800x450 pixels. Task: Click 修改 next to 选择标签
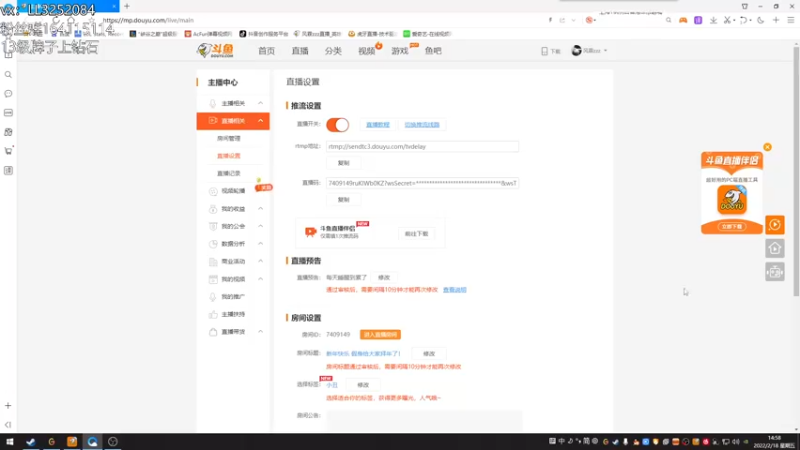tap(363, 385)
